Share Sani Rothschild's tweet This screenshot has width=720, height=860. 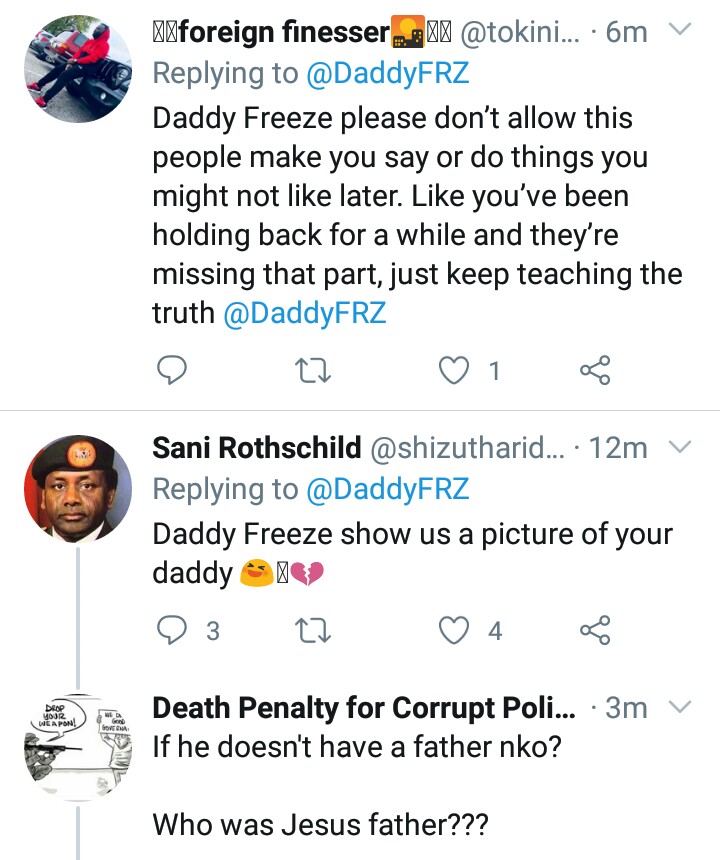click(594, 630)
